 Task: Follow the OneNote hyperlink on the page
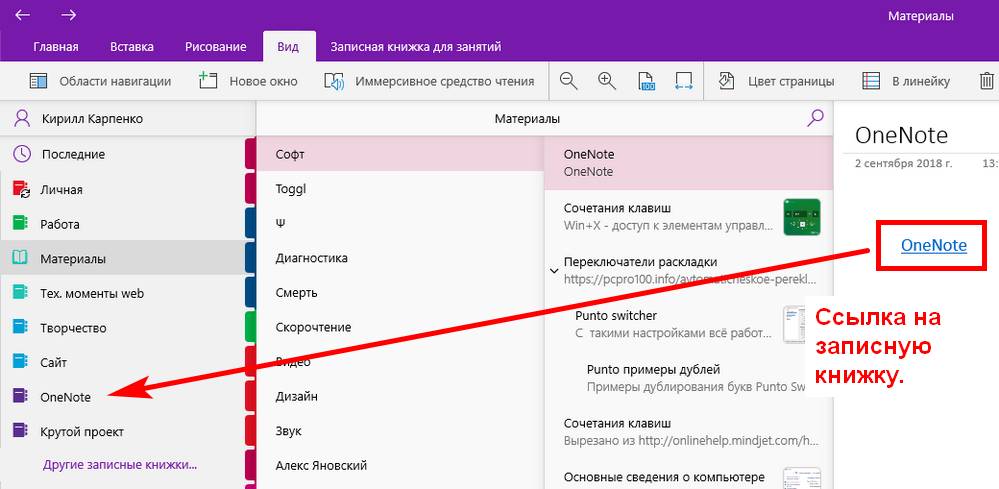click(x=934, y=245)
